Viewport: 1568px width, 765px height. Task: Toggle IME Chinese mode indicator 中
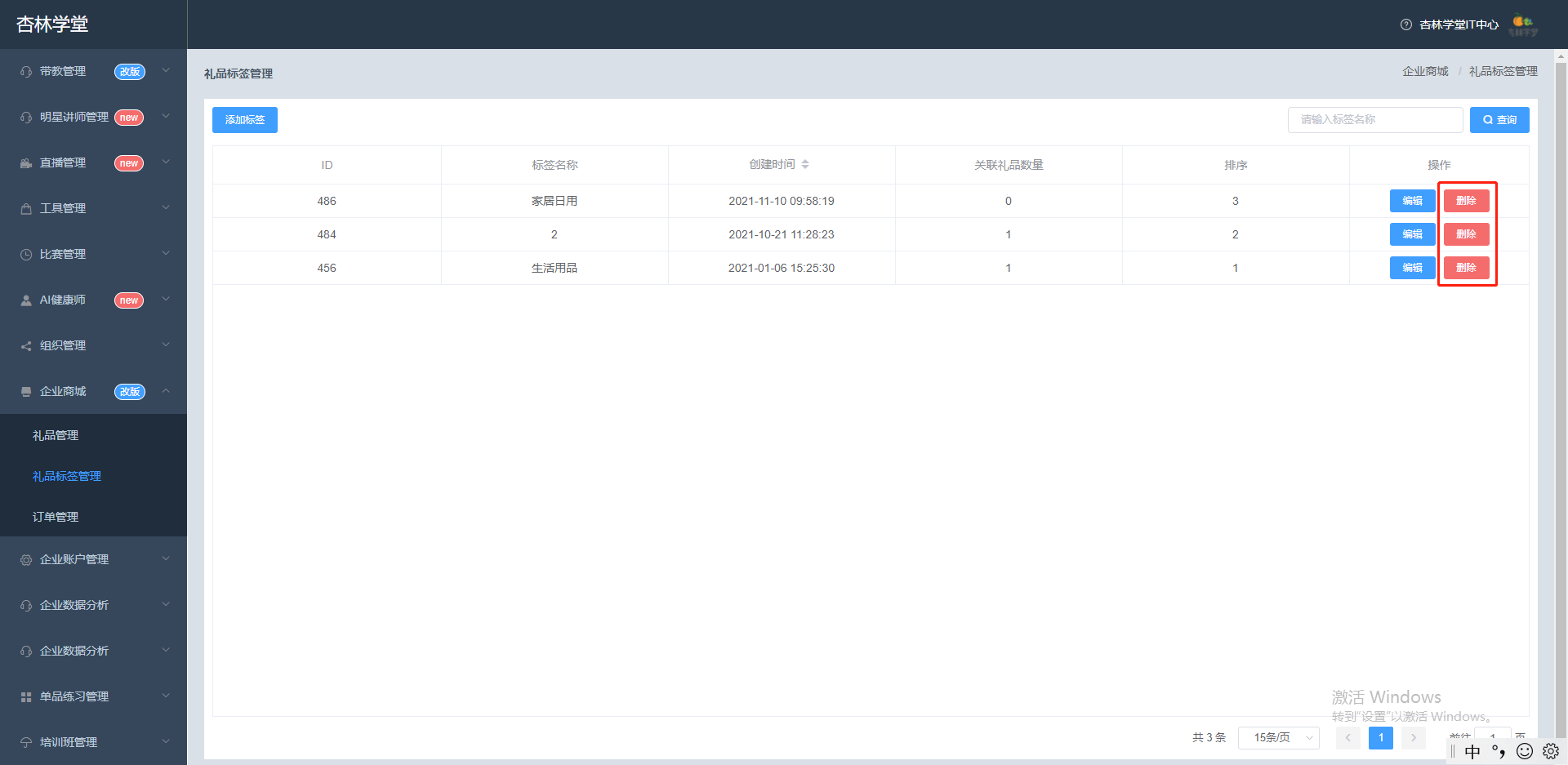1472,751
